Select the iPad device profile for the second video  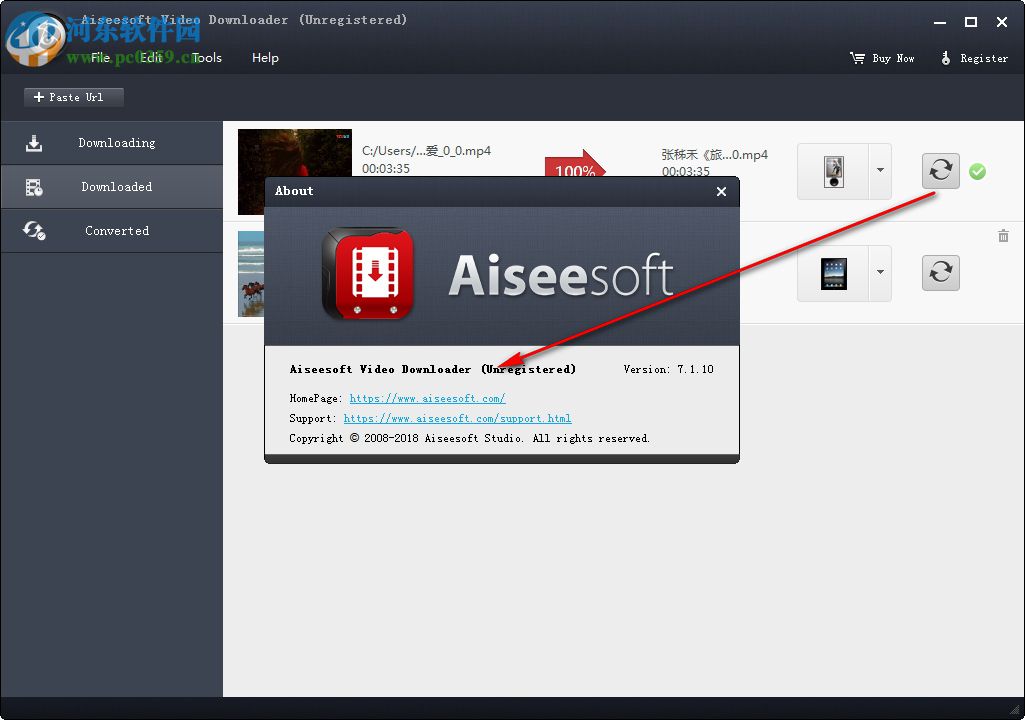pyautogui.click(x=833, y=272)
